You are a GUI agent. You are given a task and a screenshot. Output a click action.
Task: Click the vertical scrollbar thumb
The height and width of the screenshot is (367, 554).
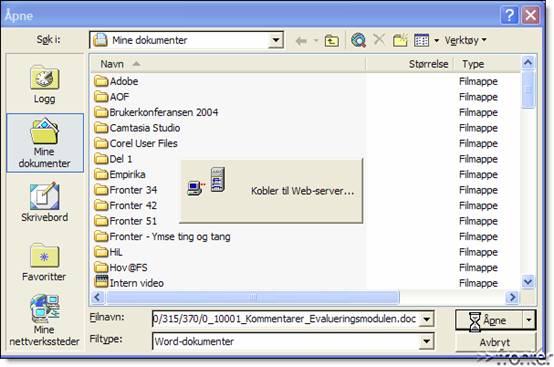(528, 90)
